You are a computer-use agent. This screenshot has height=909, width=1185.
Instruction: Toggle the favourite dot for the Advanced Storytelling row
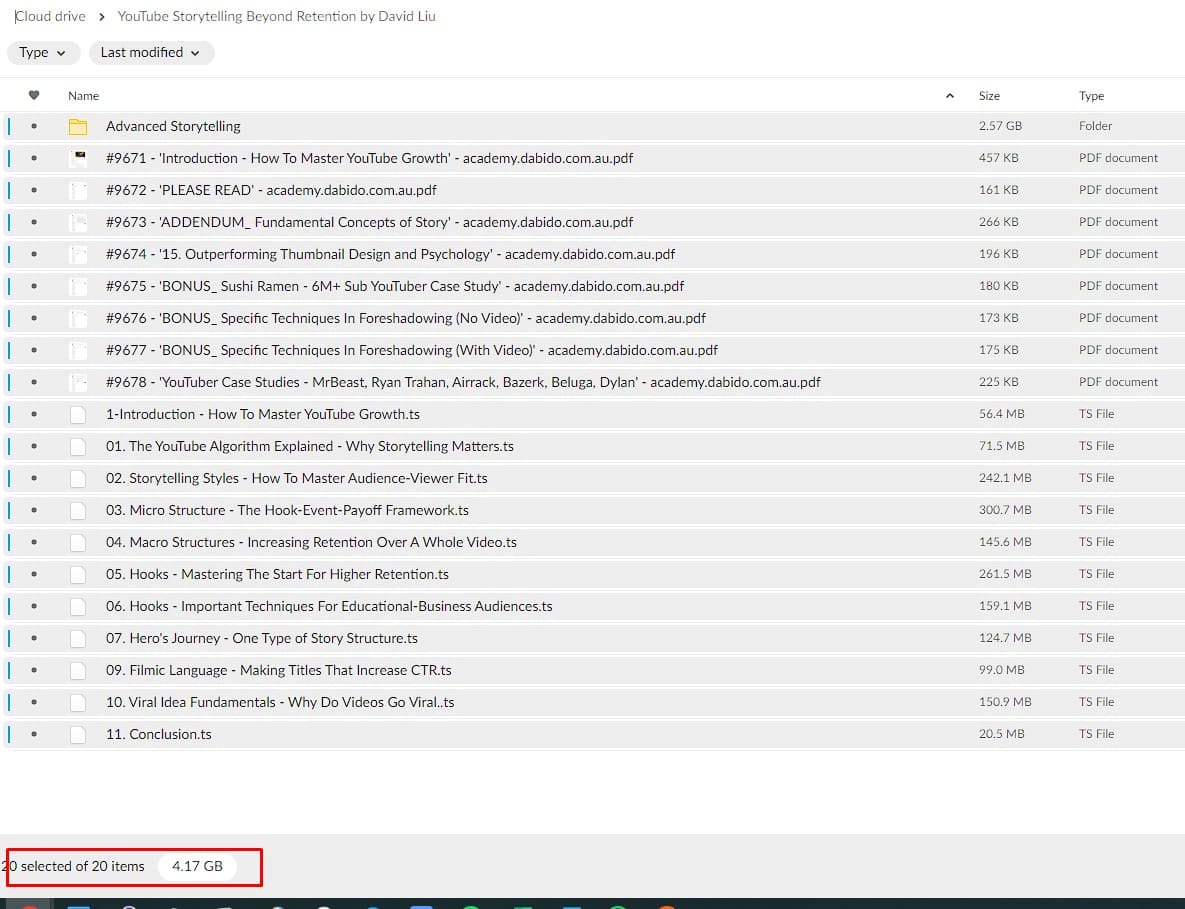click(x=34, y=127)
